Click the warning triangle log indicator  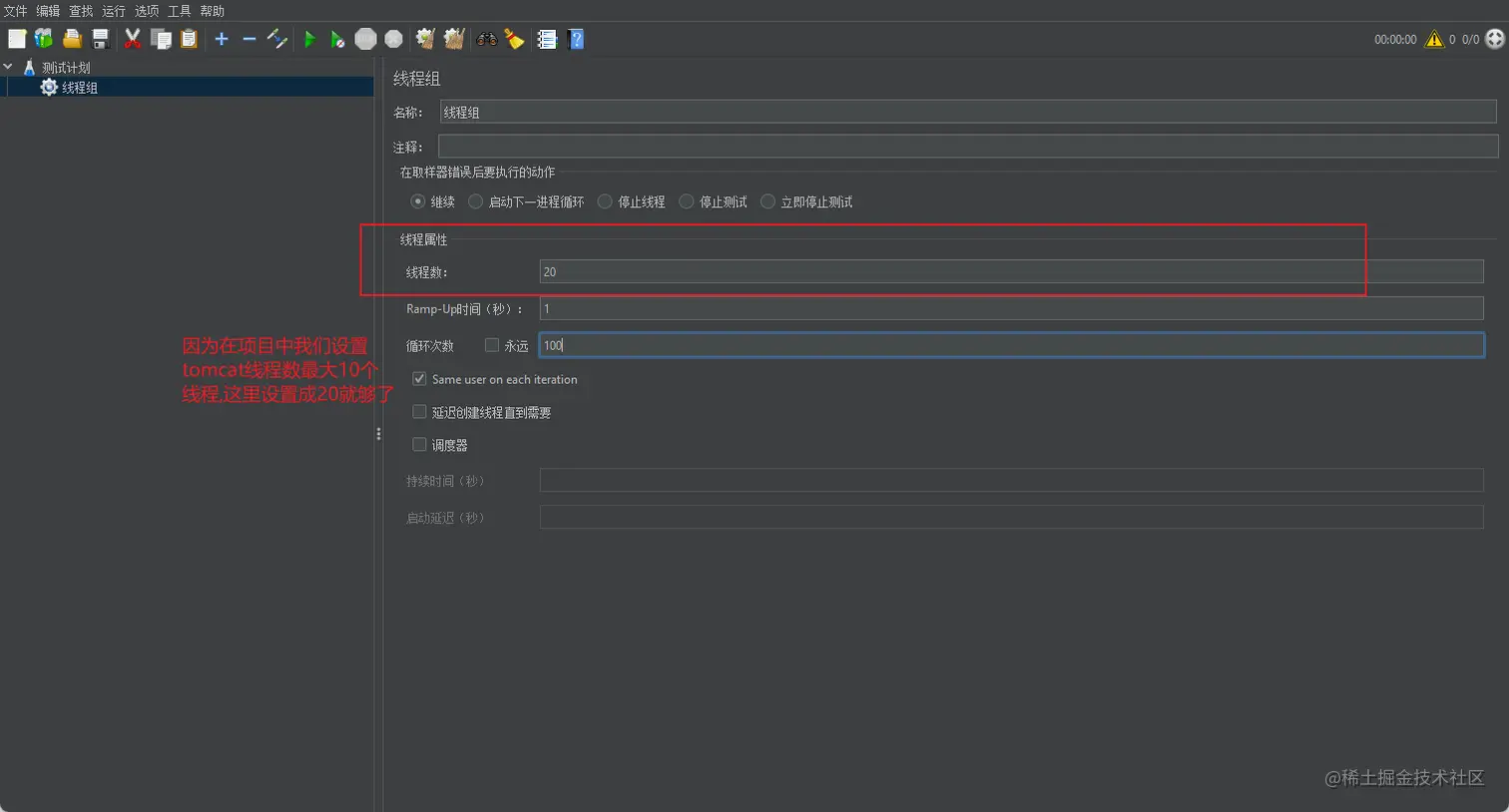(1434, 39)
